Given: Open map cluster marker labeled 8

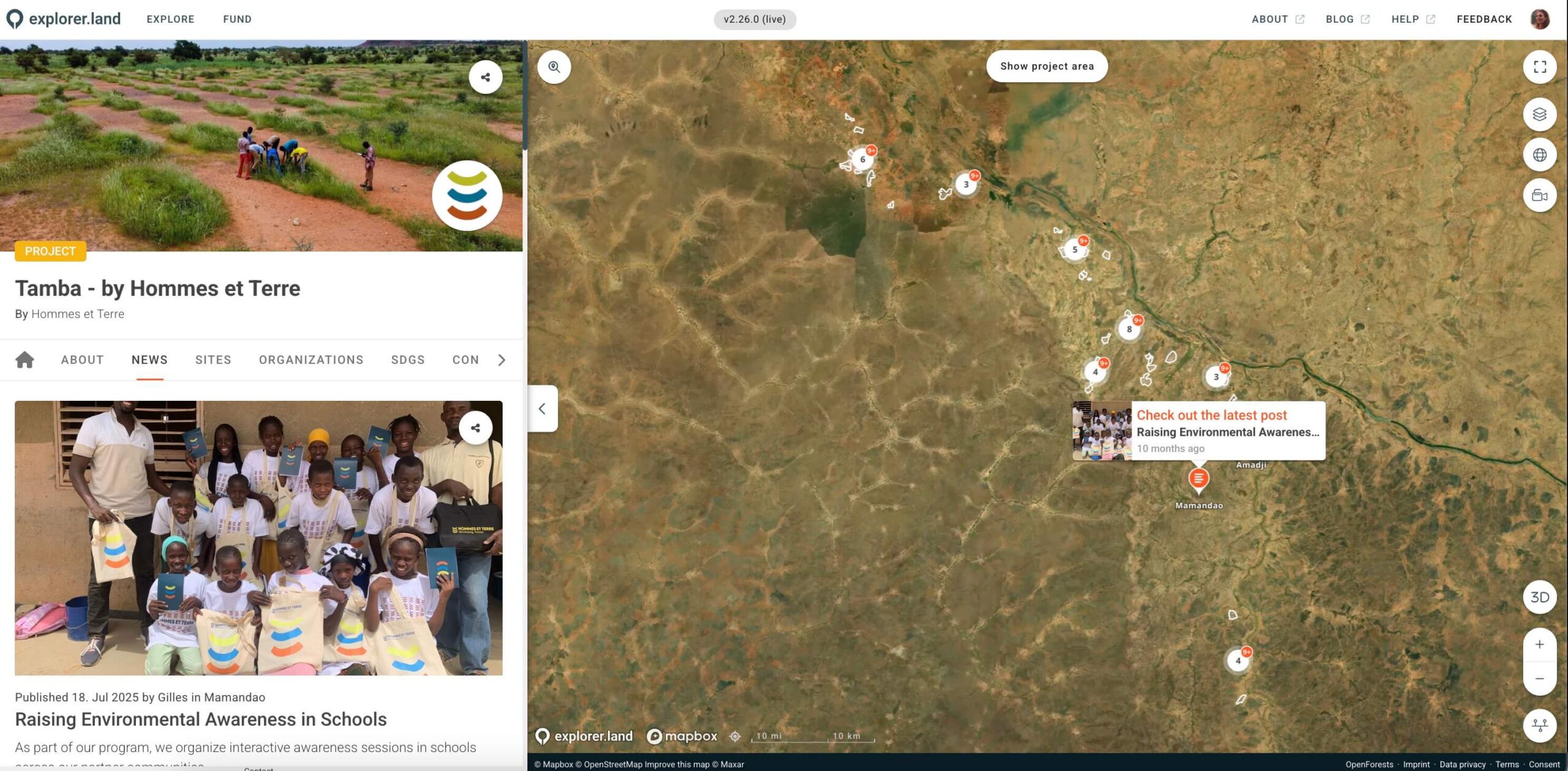Looking at the screenshot, I should click(1129, 329).
